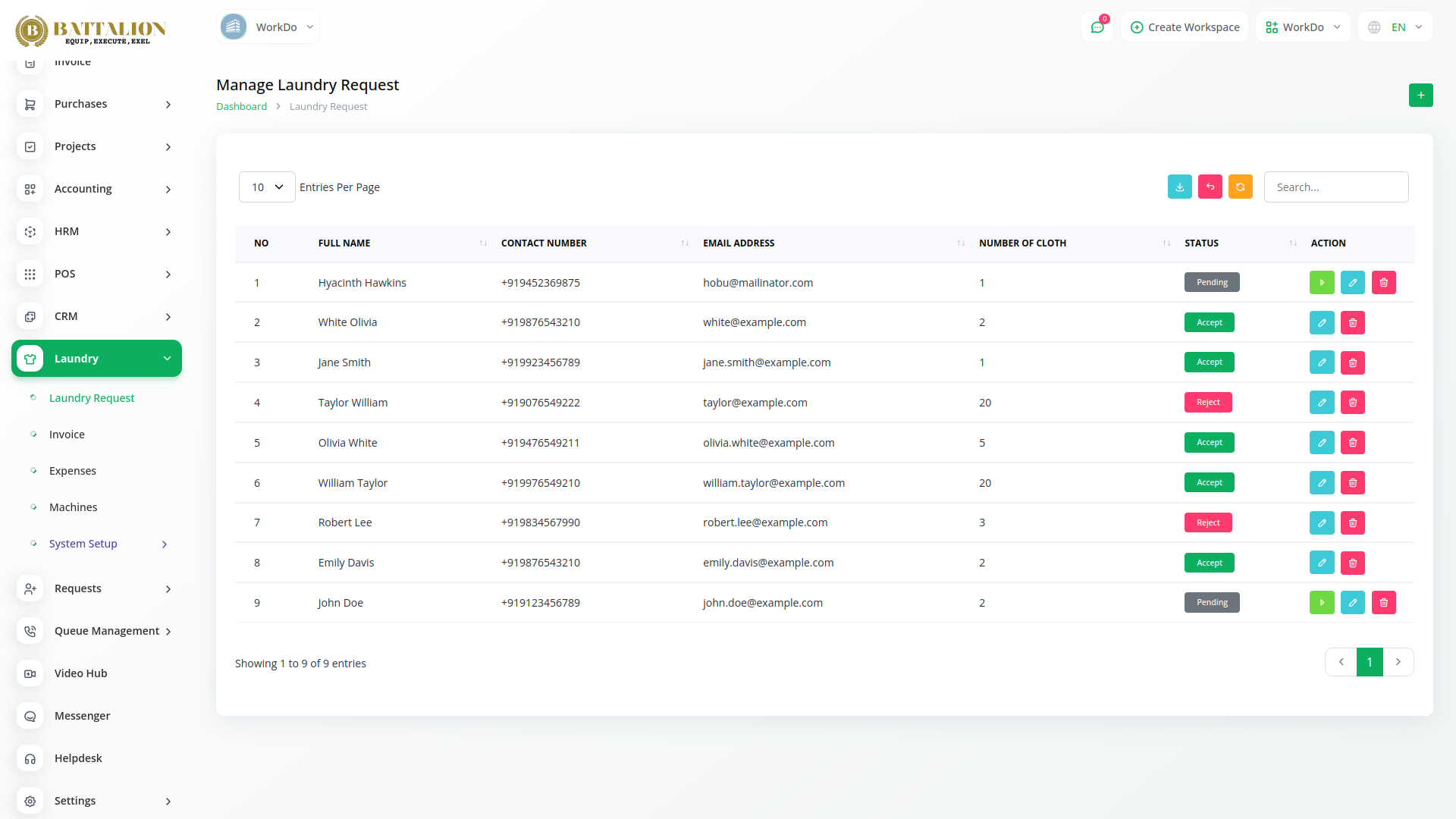Click the blue download export icon
Image resolution: width=1456 pixels, height=819 pixels.
coord(1179,187)
